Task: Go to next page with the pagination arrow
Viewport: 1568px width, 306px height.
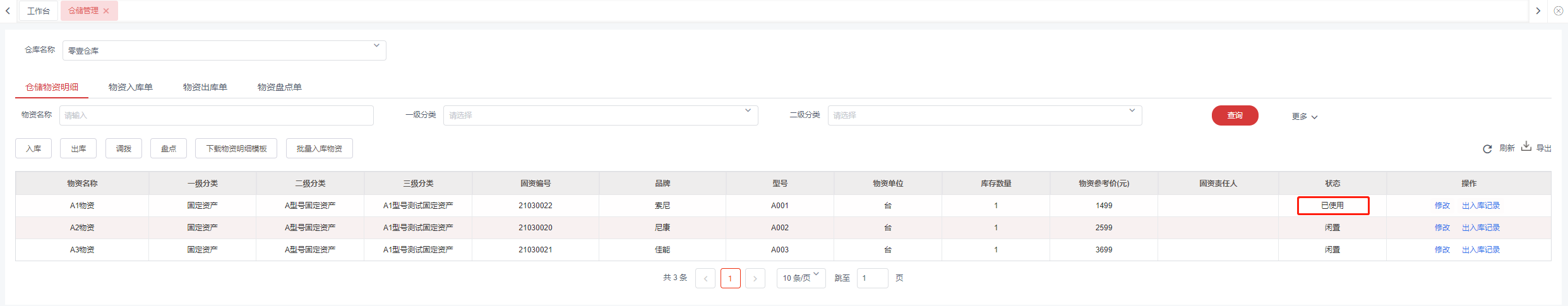Action: (x=755, y=278)
